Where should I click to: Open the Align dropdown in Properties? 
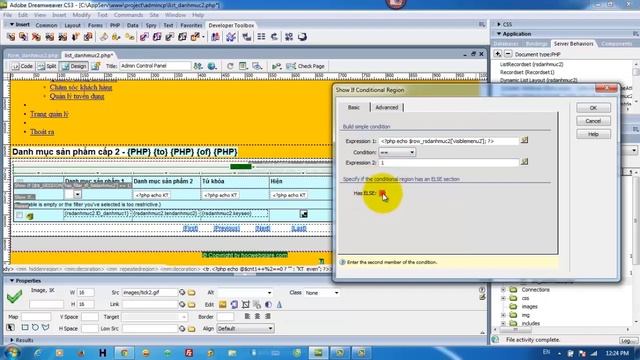[245, 329]
